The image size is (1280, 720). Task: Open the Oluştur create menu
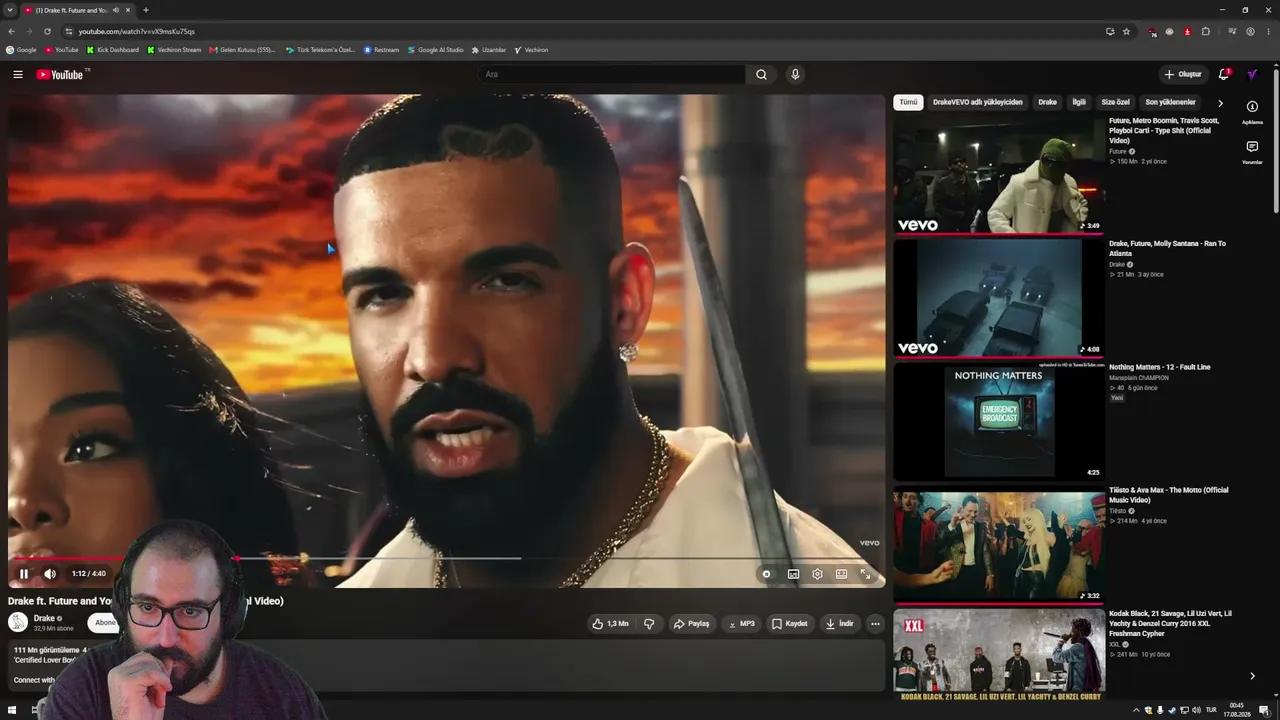click(x=1182, y=74)
